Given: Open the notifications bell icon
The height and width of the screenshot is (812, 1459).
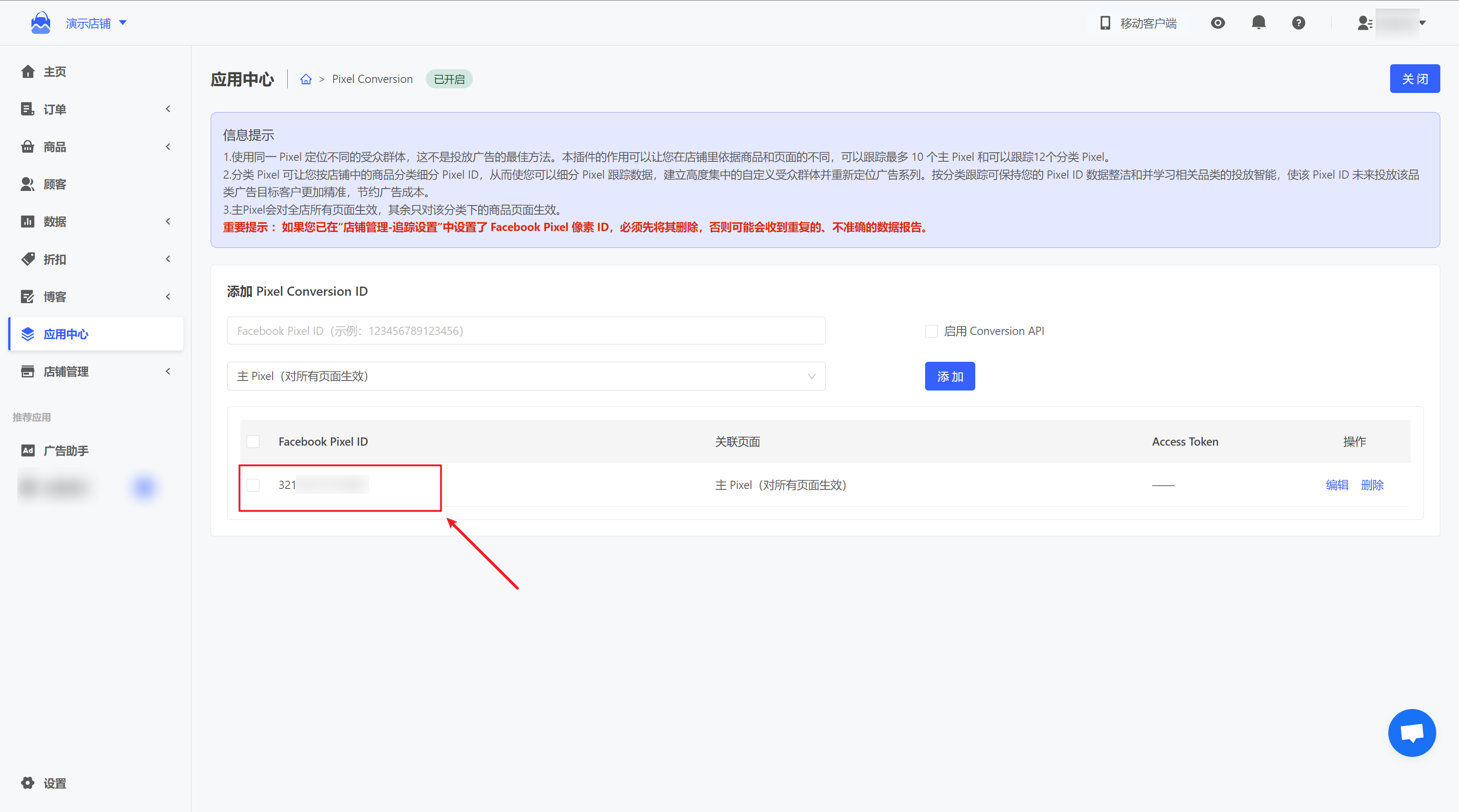Looking at the screenshot, I should tap(1258, 23).
